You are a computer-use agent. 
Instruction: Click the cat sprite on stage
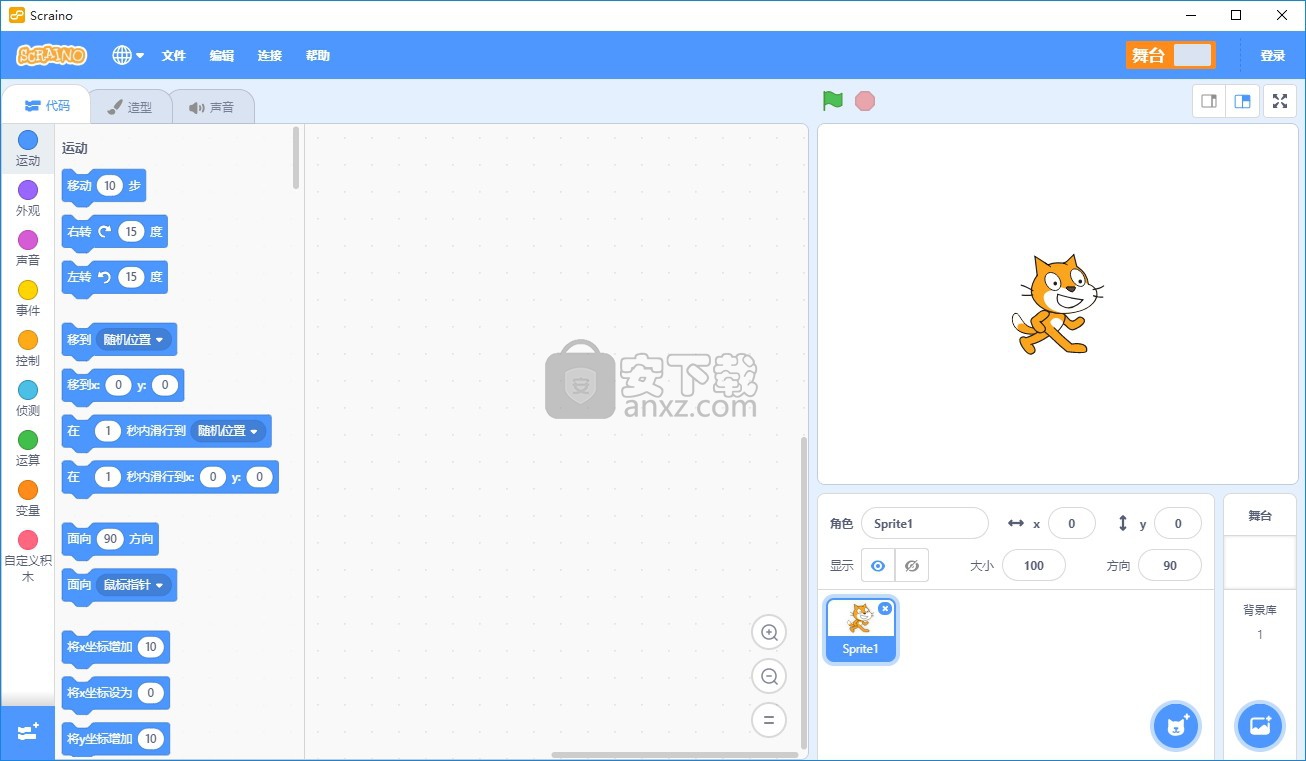pyautogui.click(x=1058, y=304)
